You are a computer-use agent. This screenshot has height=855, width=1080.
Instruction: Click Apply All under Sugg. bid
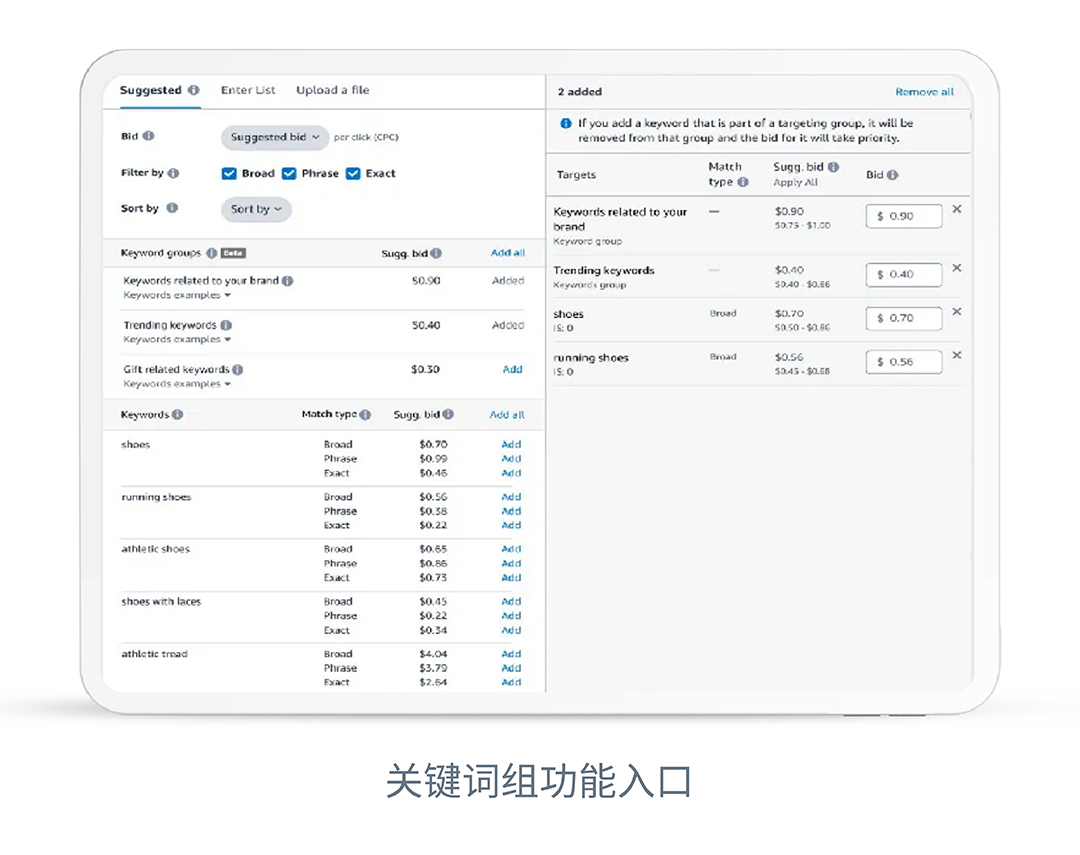pos(796,183)
